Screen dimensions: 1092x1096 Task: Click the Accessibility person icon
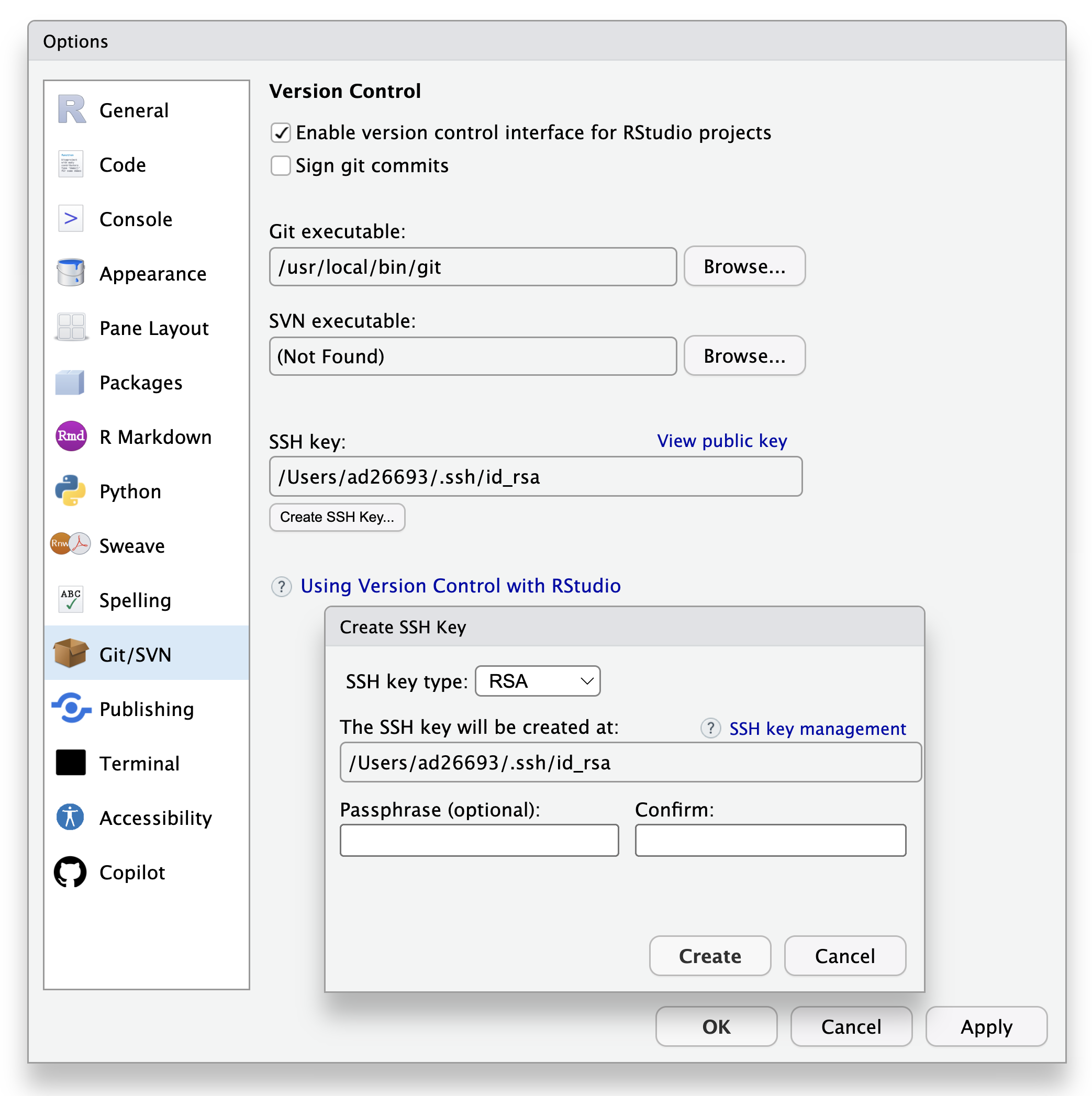[x=70, y=818]
